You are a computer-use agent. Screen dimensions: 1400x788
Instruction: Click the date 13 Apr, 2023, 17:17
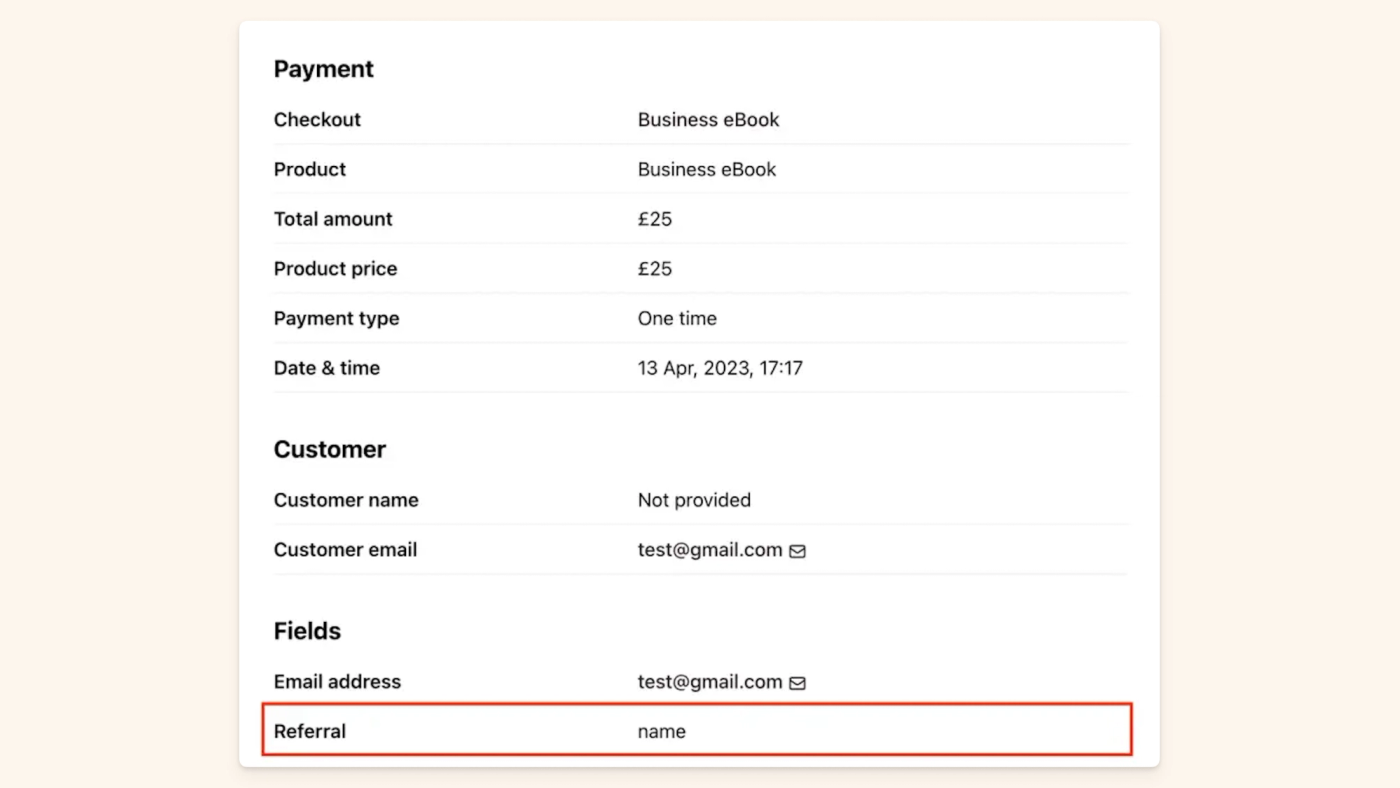720,369
